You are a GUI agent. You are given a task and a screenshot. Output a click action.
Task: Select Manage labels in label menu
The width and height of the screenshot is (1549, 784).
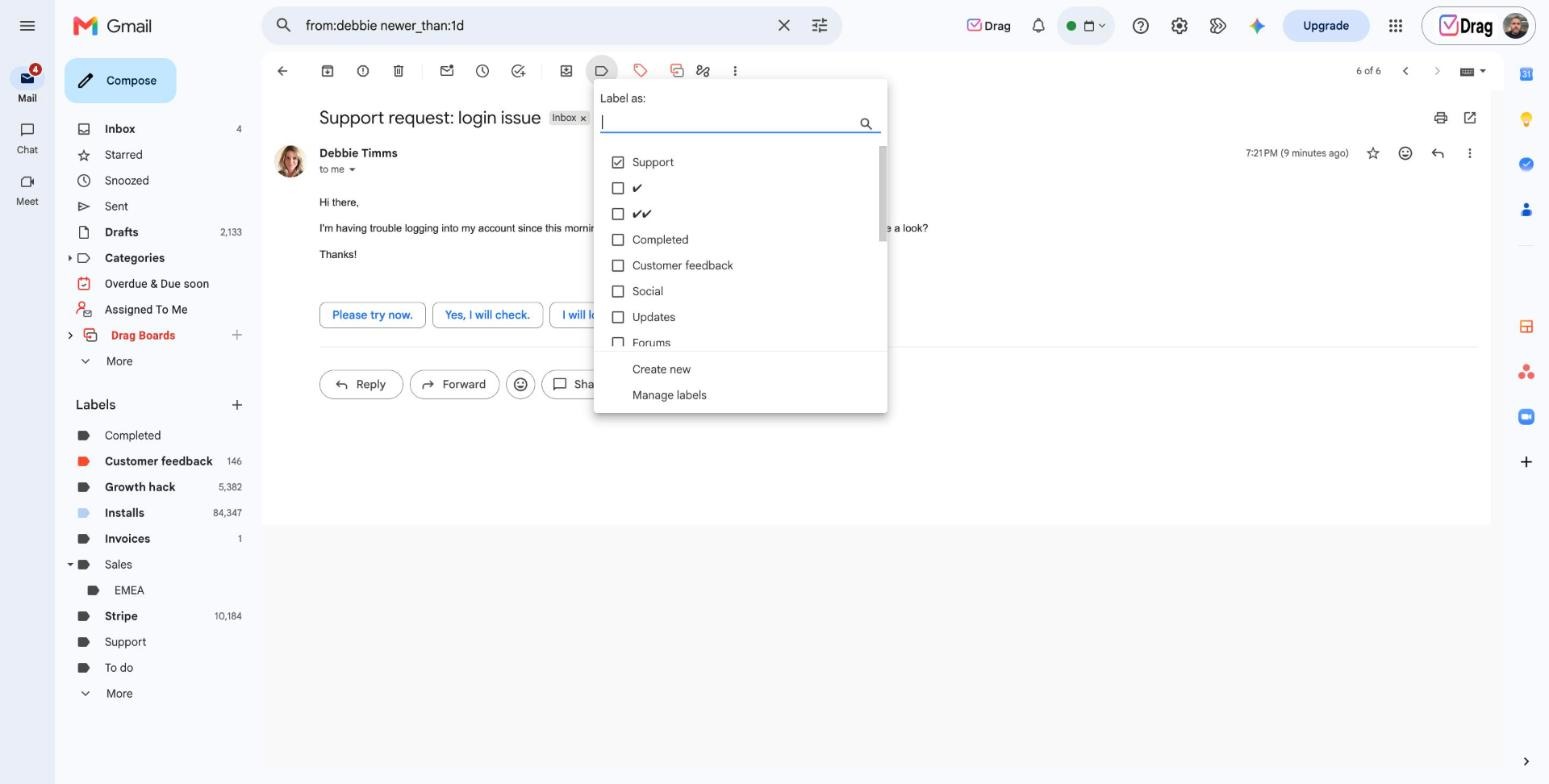669,396
